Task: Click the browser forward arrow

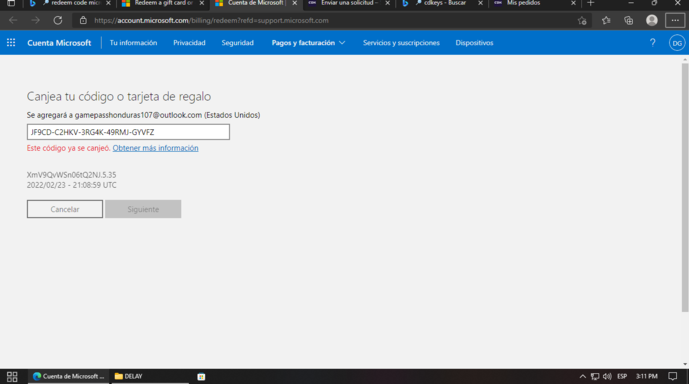Action: [x=35, y=20]
